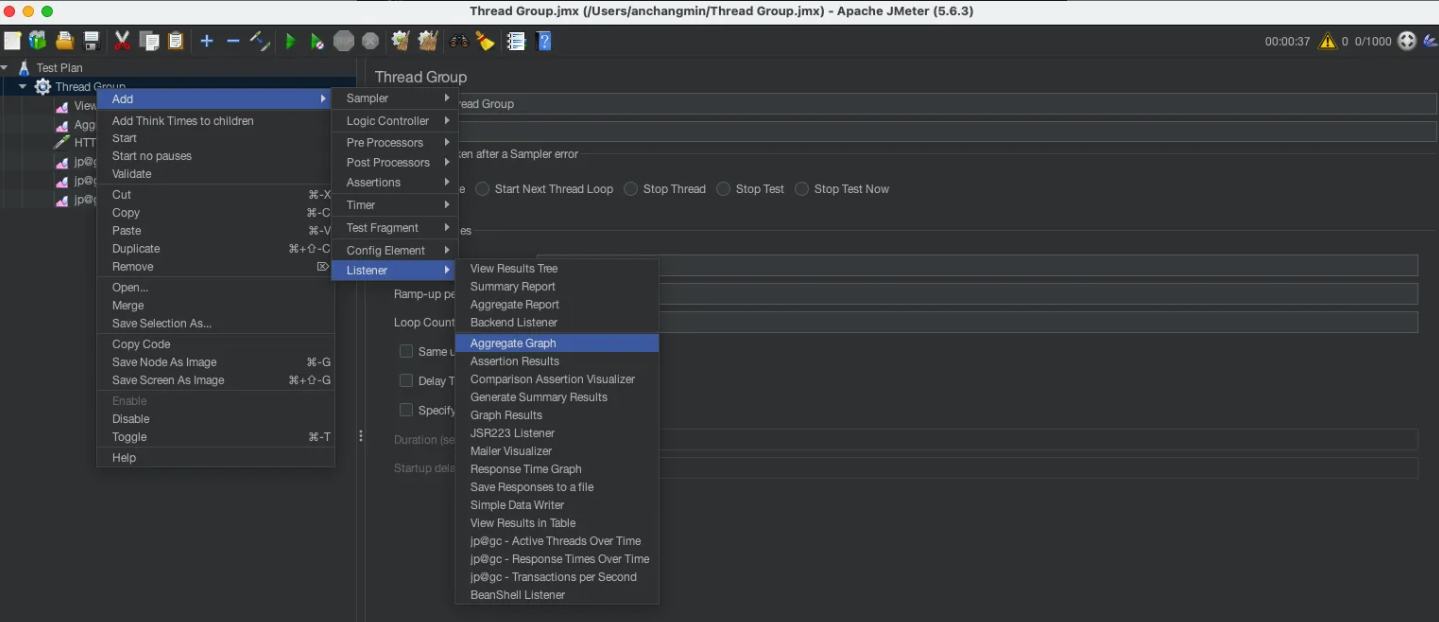The height and width of the screenshot is (622, 1439).
Task: Toggle the Specify Thread lifetime checkbox
Action: tap(406, 410)
